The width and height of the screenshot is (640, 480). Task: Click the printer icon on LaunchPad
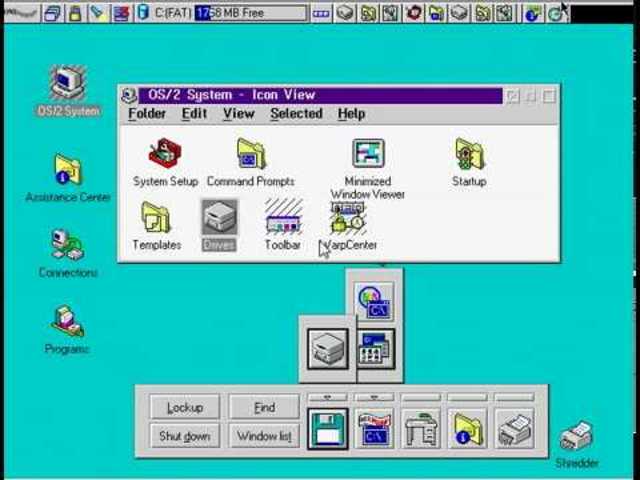[x=514, y=429]
